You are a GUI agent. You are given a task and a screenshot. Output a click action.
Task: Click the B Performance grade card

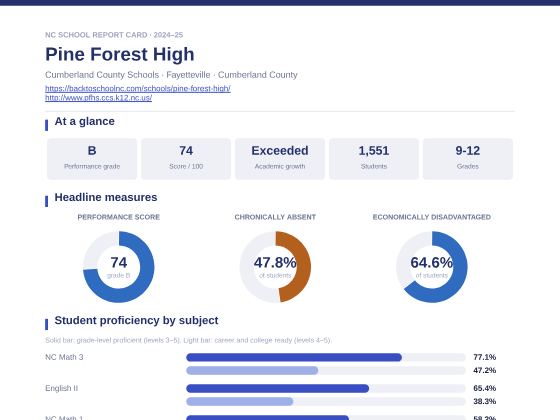pyautogui.click(x=92, y=159)
